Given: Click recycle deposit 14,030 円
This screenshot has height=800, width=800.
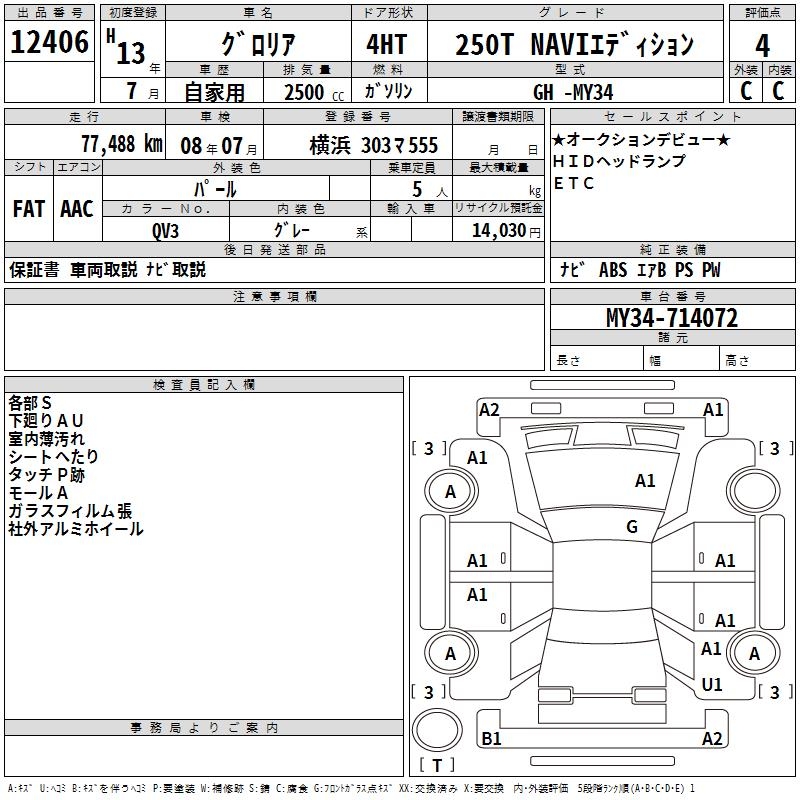Looking at the screenshot, I should point(506,230).
